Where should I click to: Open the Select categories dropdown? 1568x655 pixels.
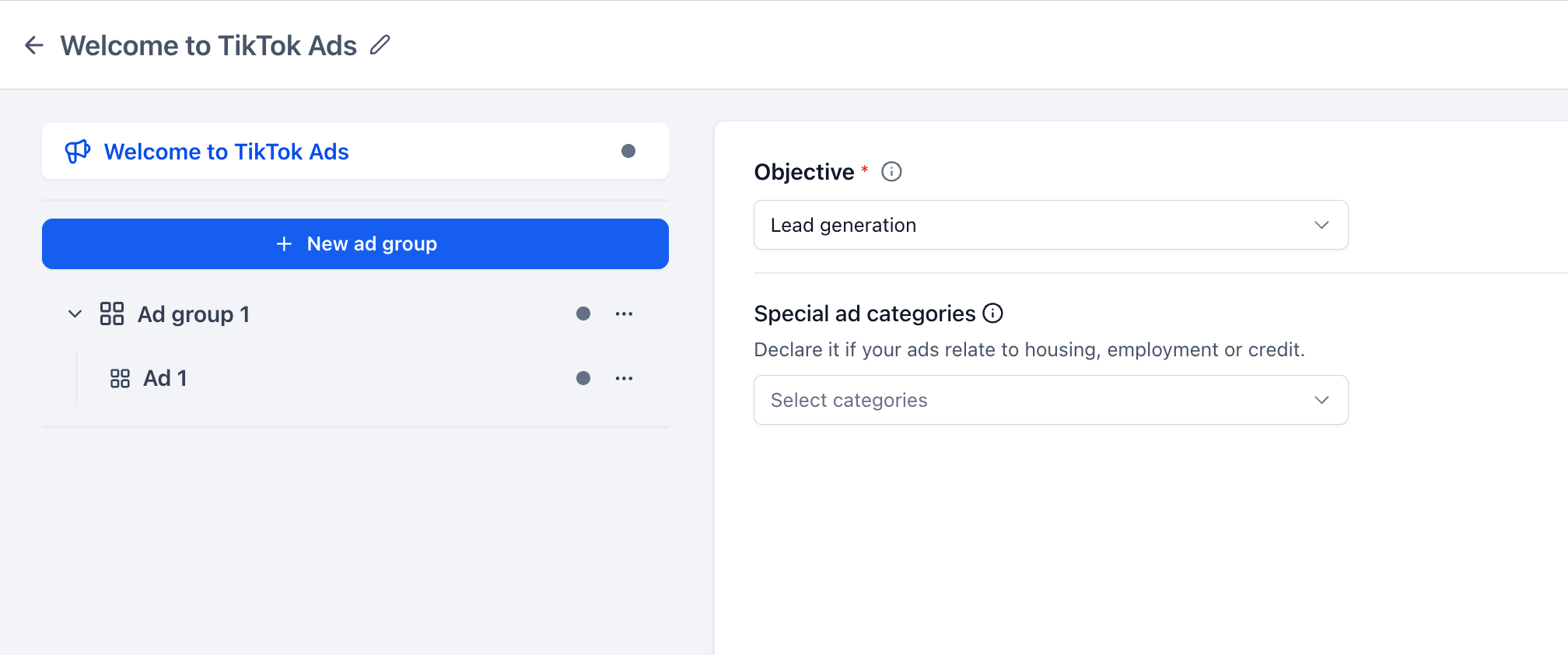tap(1051, 400)
